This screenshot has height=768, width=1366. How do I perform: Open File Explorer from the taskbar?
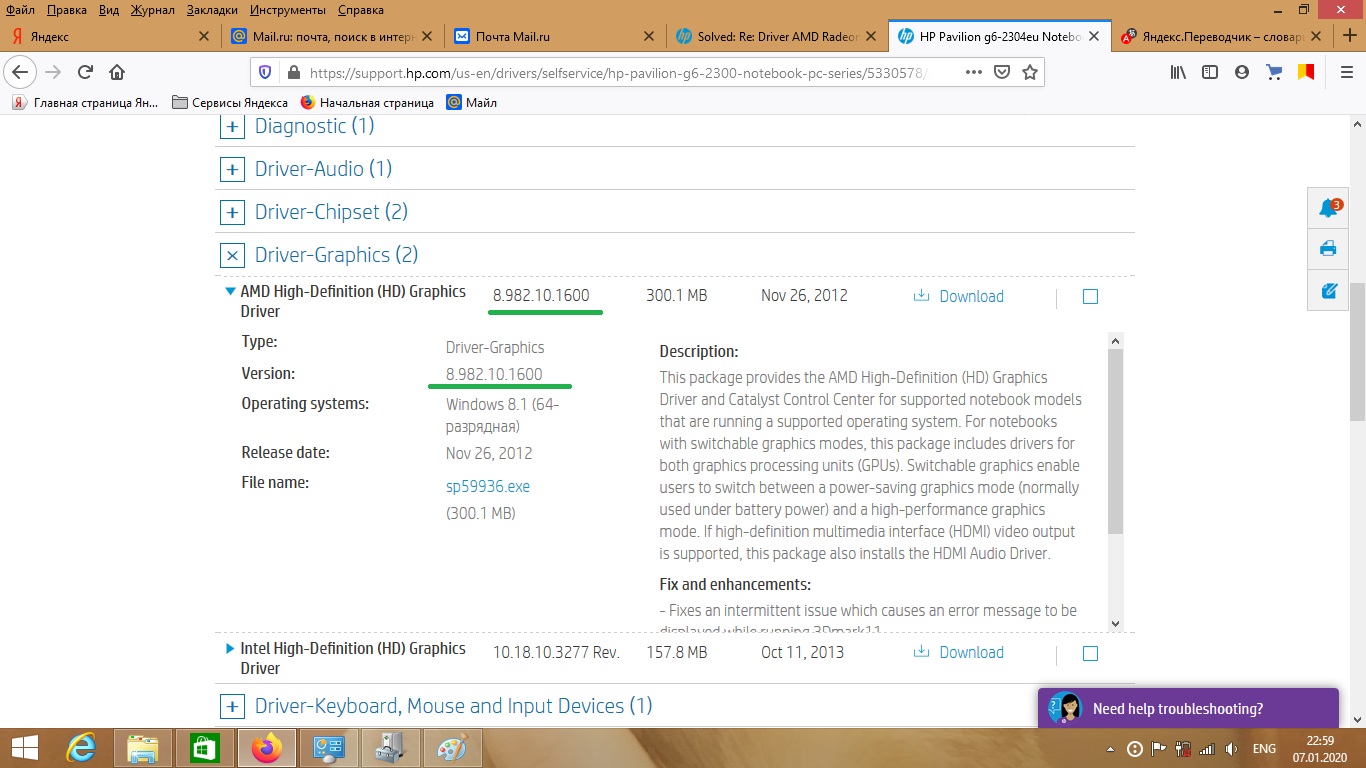coord(143,748)
